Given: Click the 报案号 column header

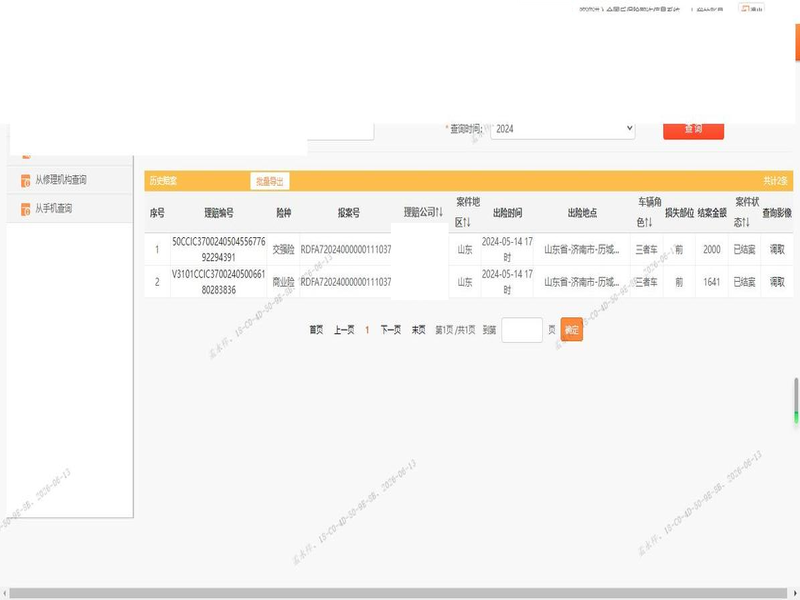Looking at the screenshot, I should 348,213.
